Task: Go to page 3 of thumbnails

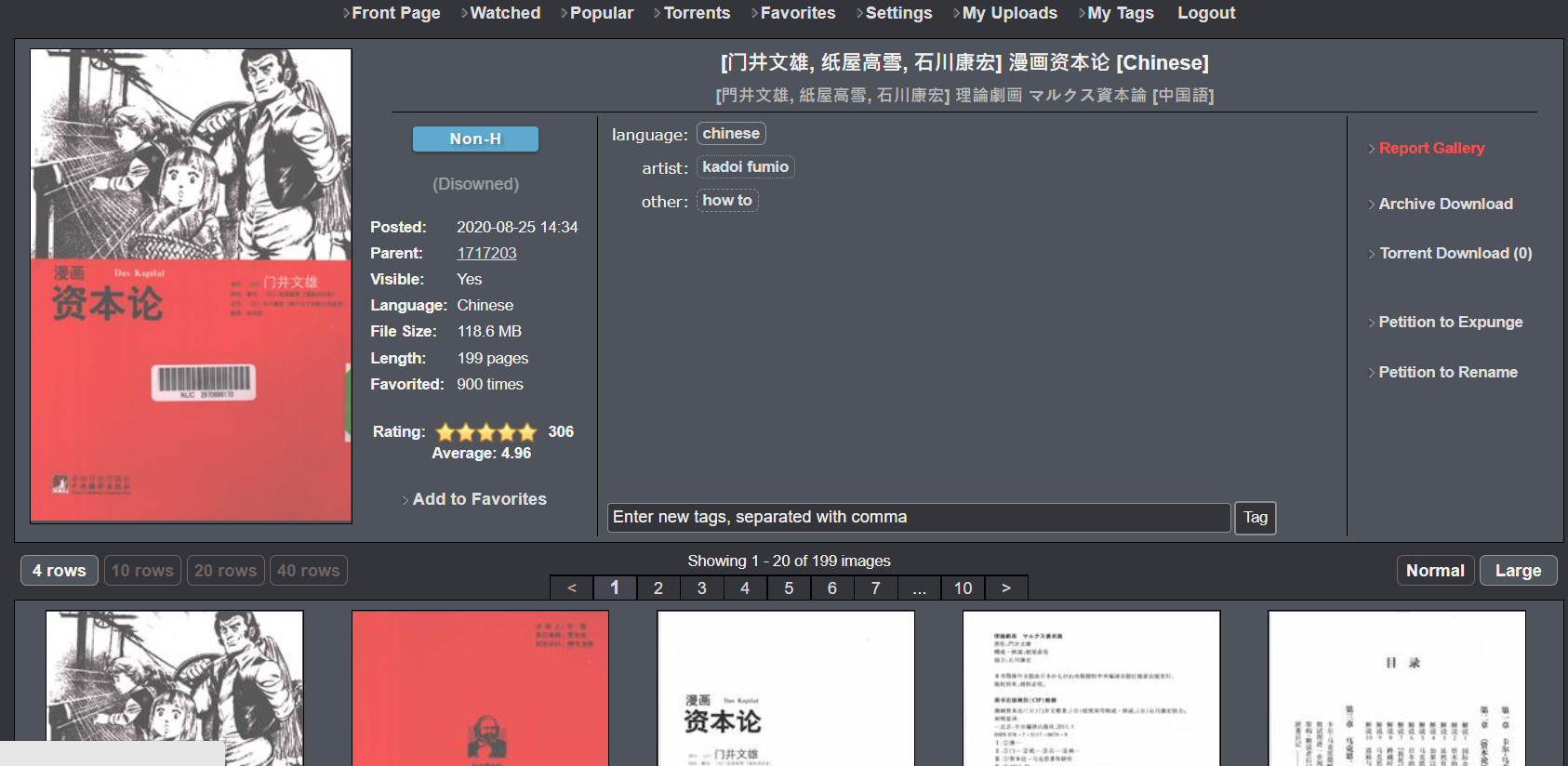Action: pos(702,588)
